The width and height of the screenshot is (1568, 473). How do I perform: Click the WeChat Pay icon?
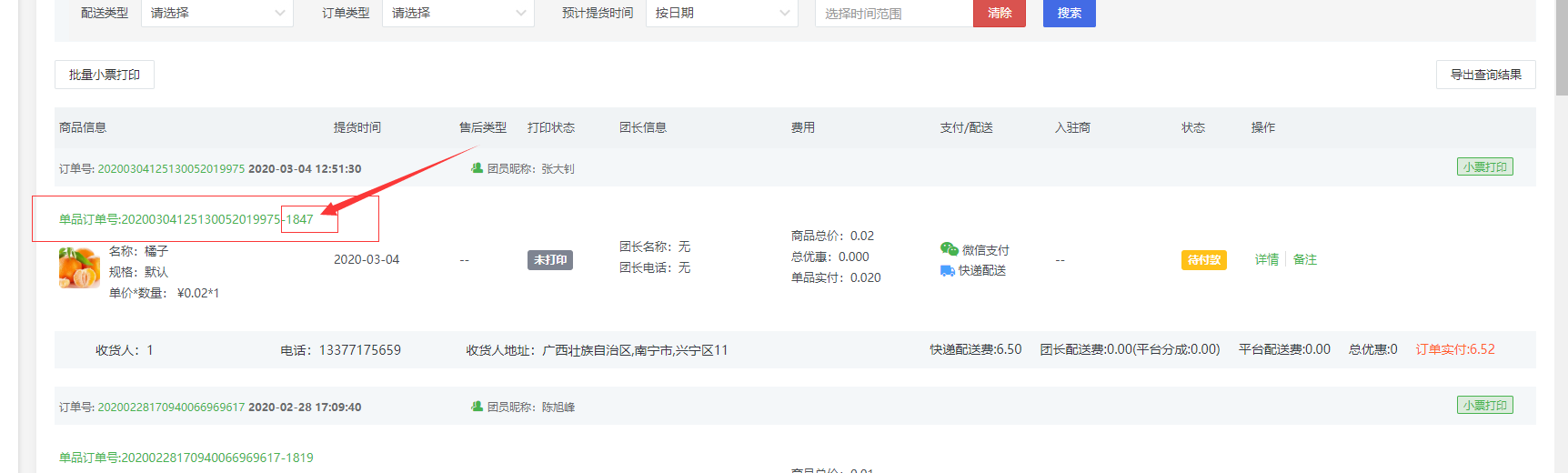pos(949,249)
